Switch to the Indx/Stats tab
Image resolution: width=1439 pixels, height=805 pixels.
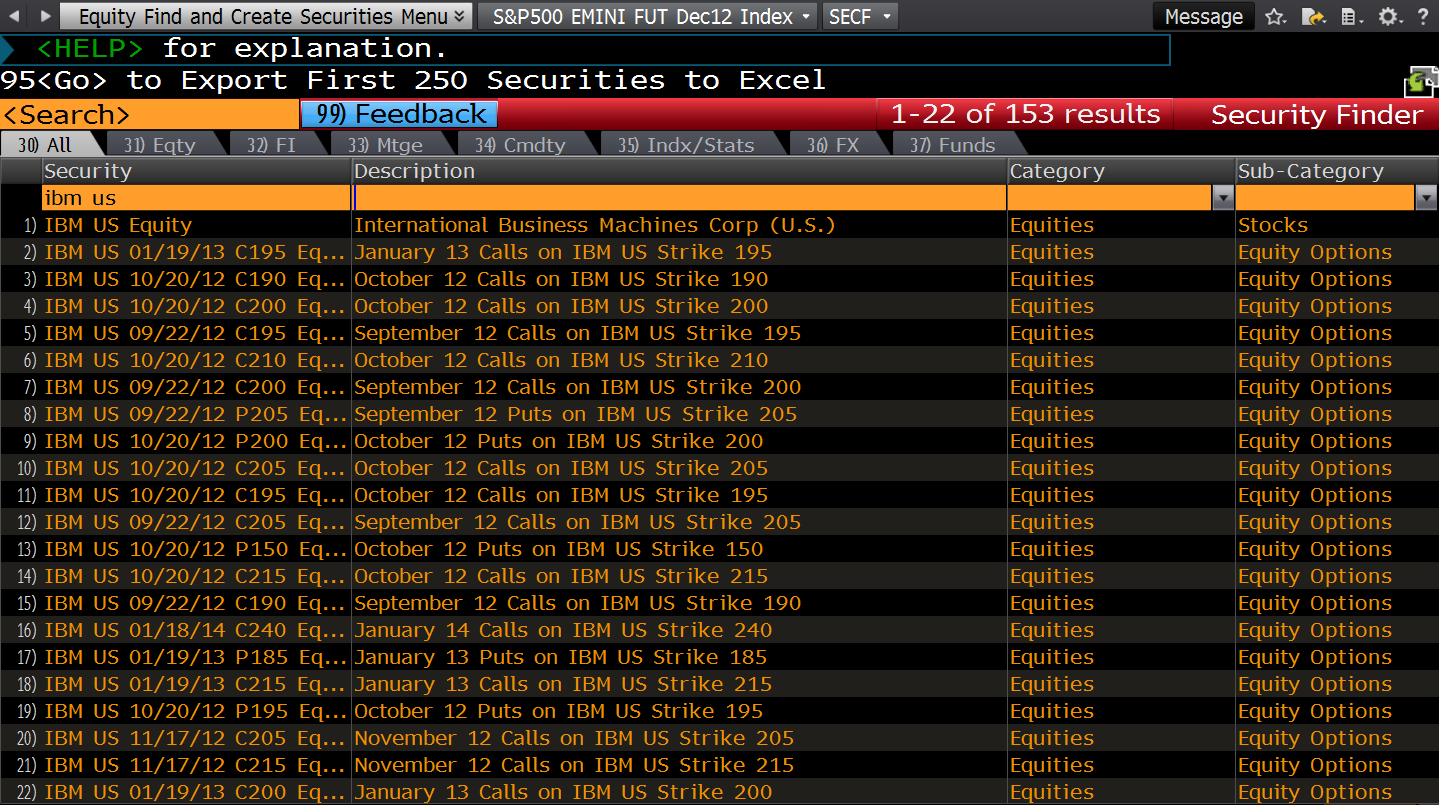tap(686, 145)
